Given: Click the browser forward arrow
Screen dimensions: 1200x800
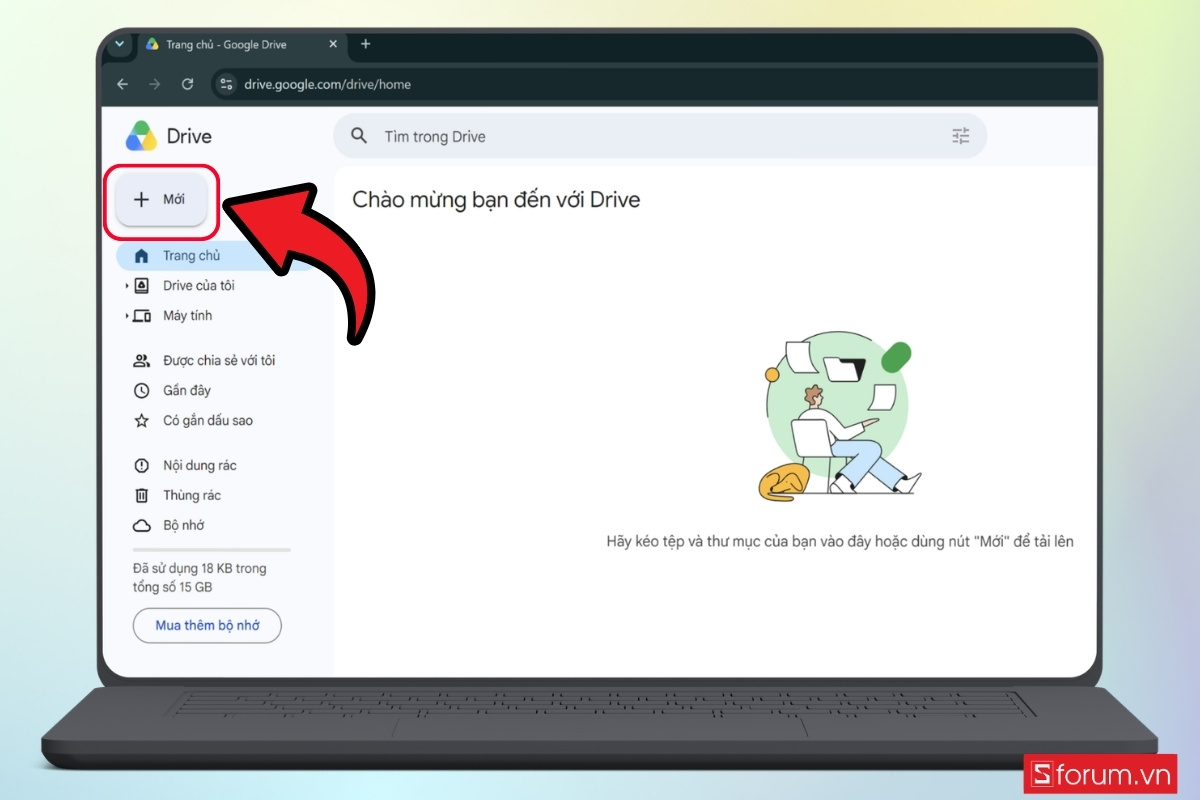Looking at the screenshot, I should [x=154, y=84].
